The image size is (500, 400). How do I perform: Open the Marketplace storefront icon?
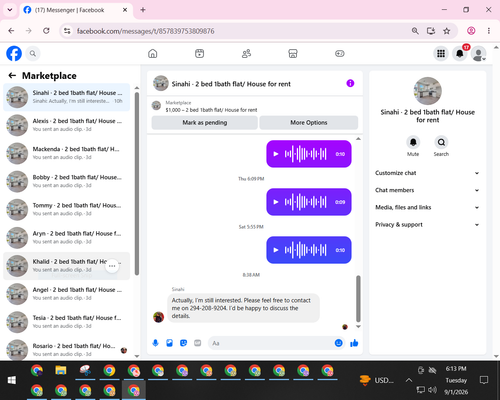293,53
